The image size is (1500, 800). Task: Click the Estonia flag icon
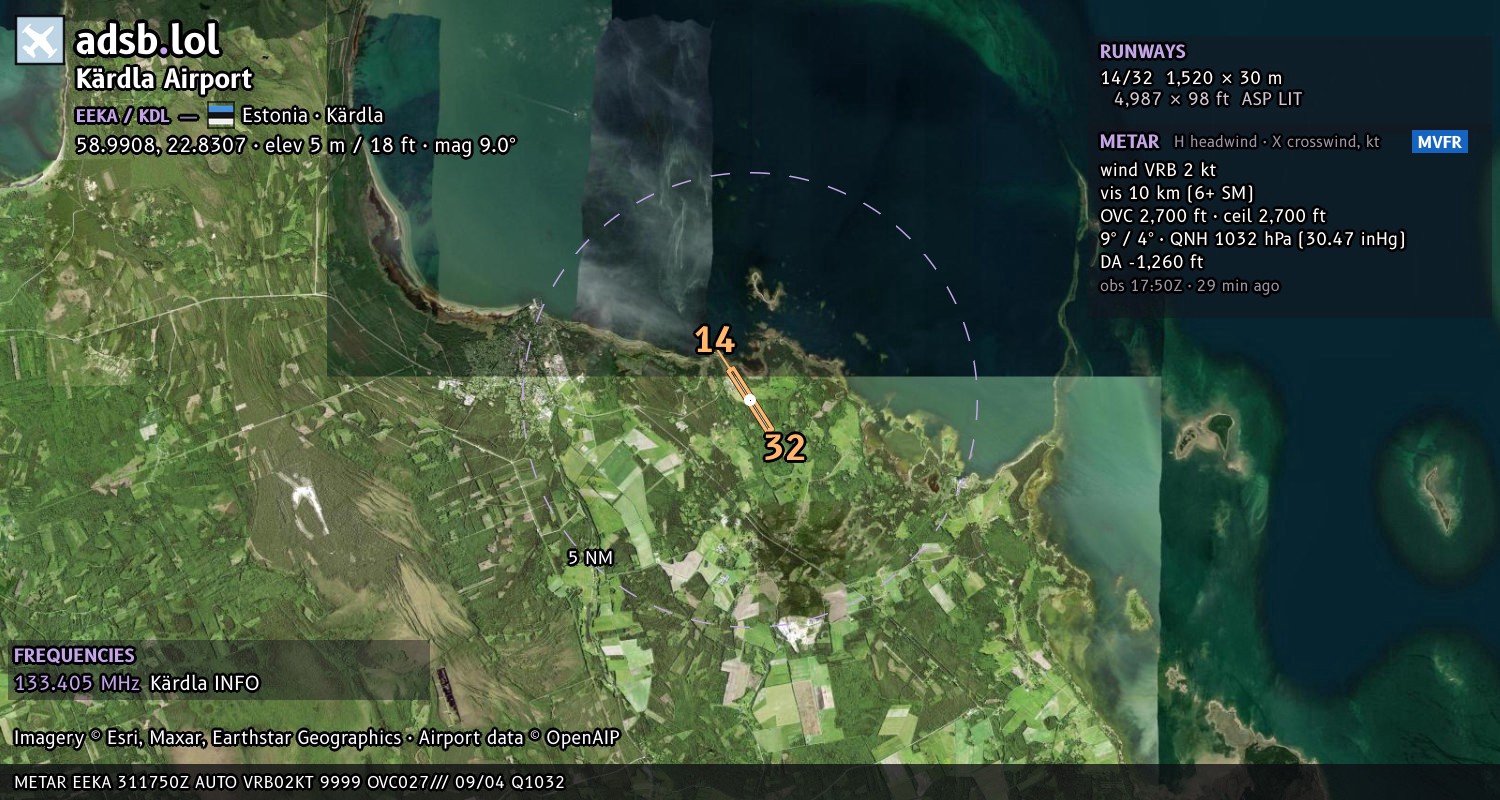pos(221,115)
